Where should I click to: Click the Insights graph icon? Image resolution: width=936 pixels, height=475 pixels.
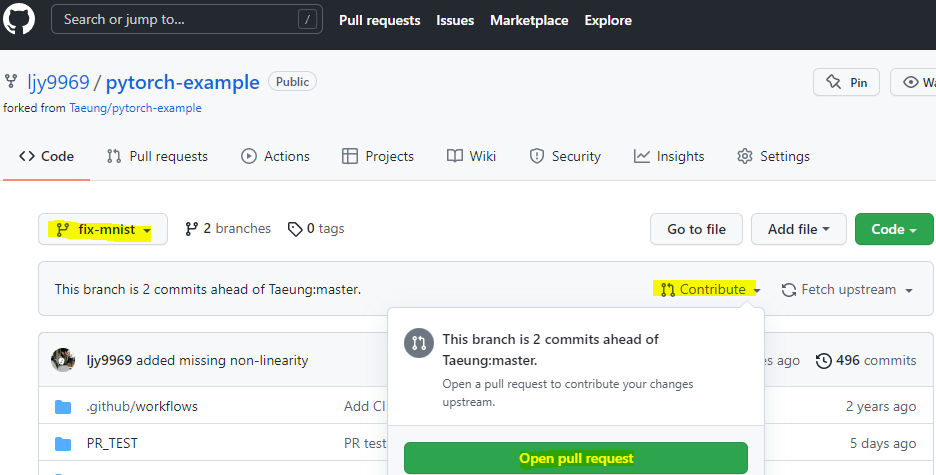642,156
